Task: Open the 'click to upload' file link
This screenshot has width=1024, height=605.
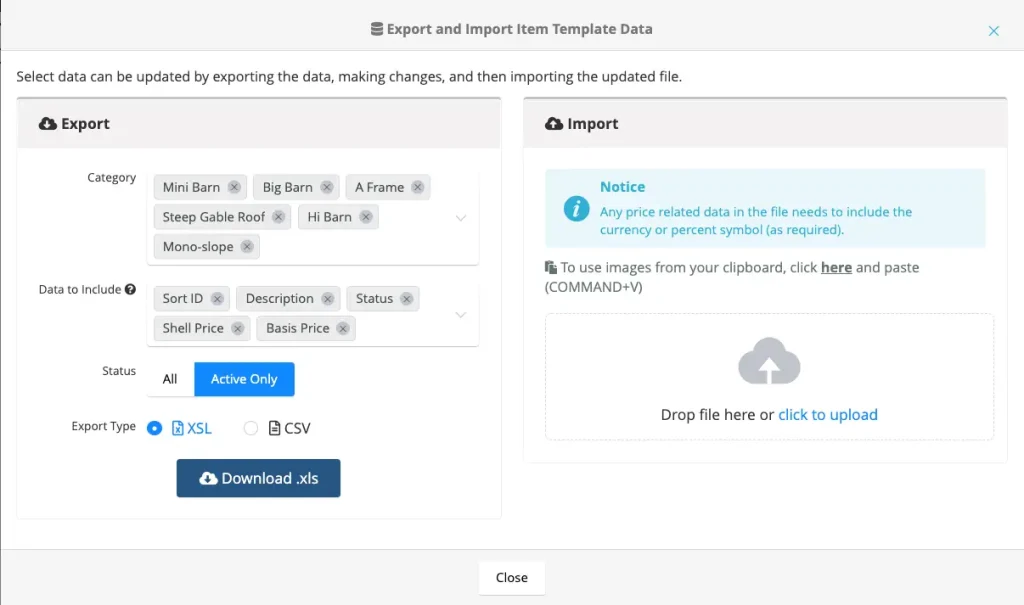Action: pyautogui.click(x=828, y=415)
